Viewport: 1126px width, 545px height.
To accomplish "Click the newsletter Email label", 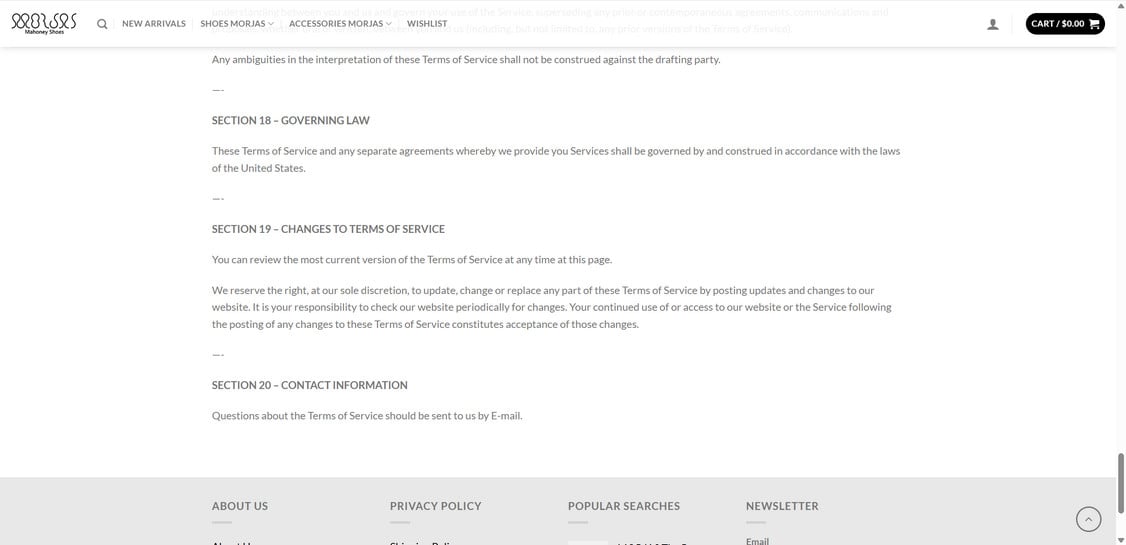I will click(757, 541).
